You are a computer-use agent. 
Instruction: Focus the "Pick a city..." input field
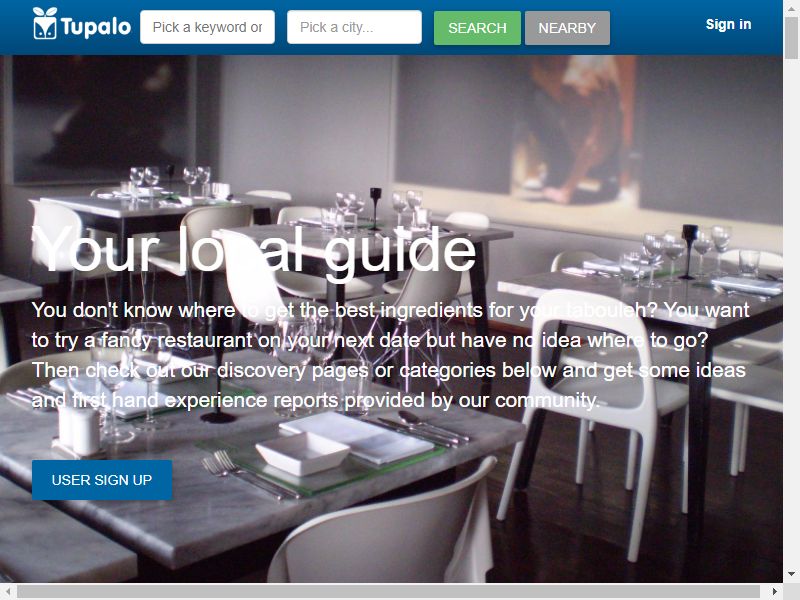click(354, 27)
